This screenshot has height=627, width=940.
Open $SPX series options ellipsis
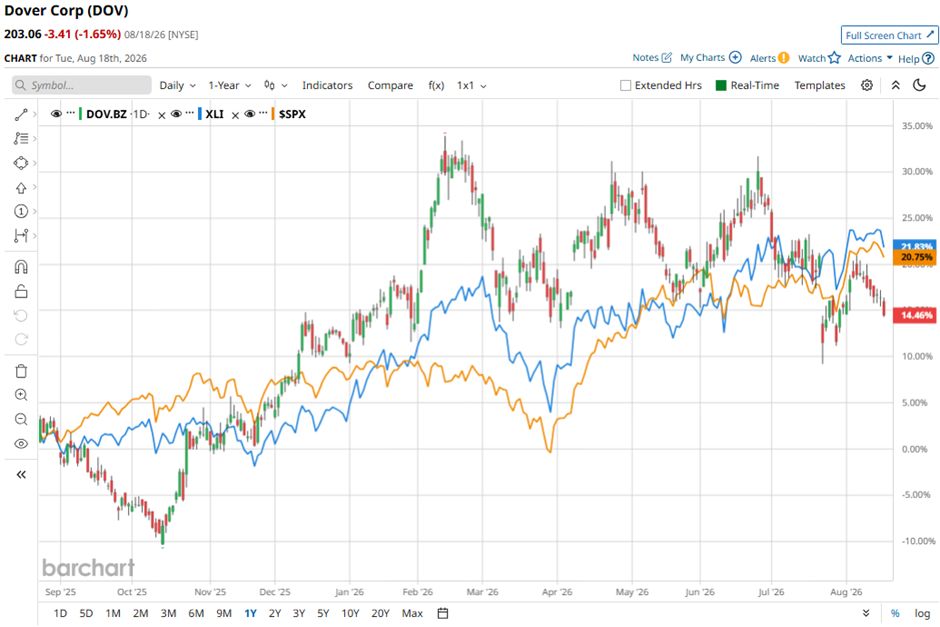click(x=263, y=113)
